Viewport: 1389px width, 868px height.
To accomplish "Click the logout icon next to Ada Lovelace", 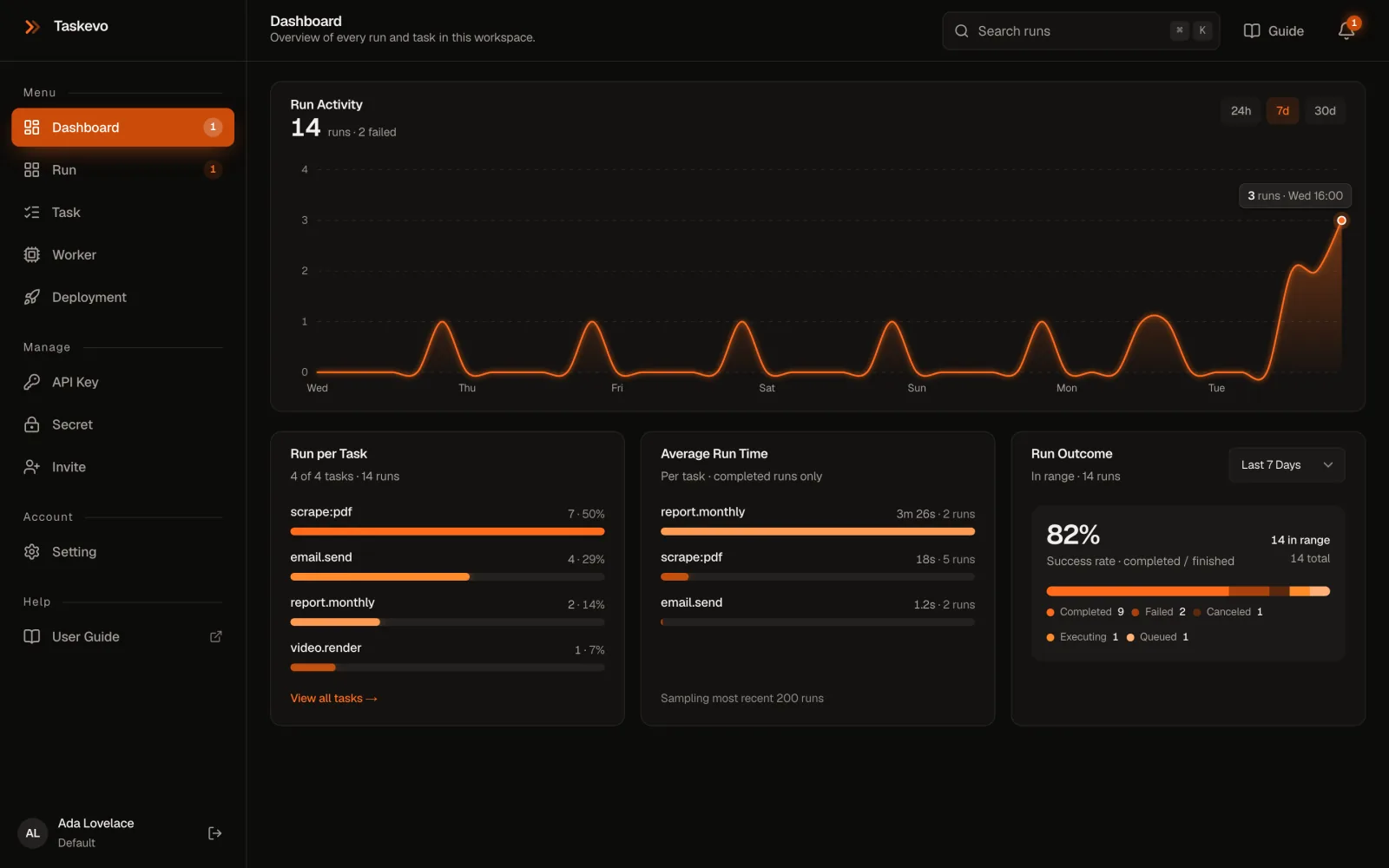I will tap(215, 833).
